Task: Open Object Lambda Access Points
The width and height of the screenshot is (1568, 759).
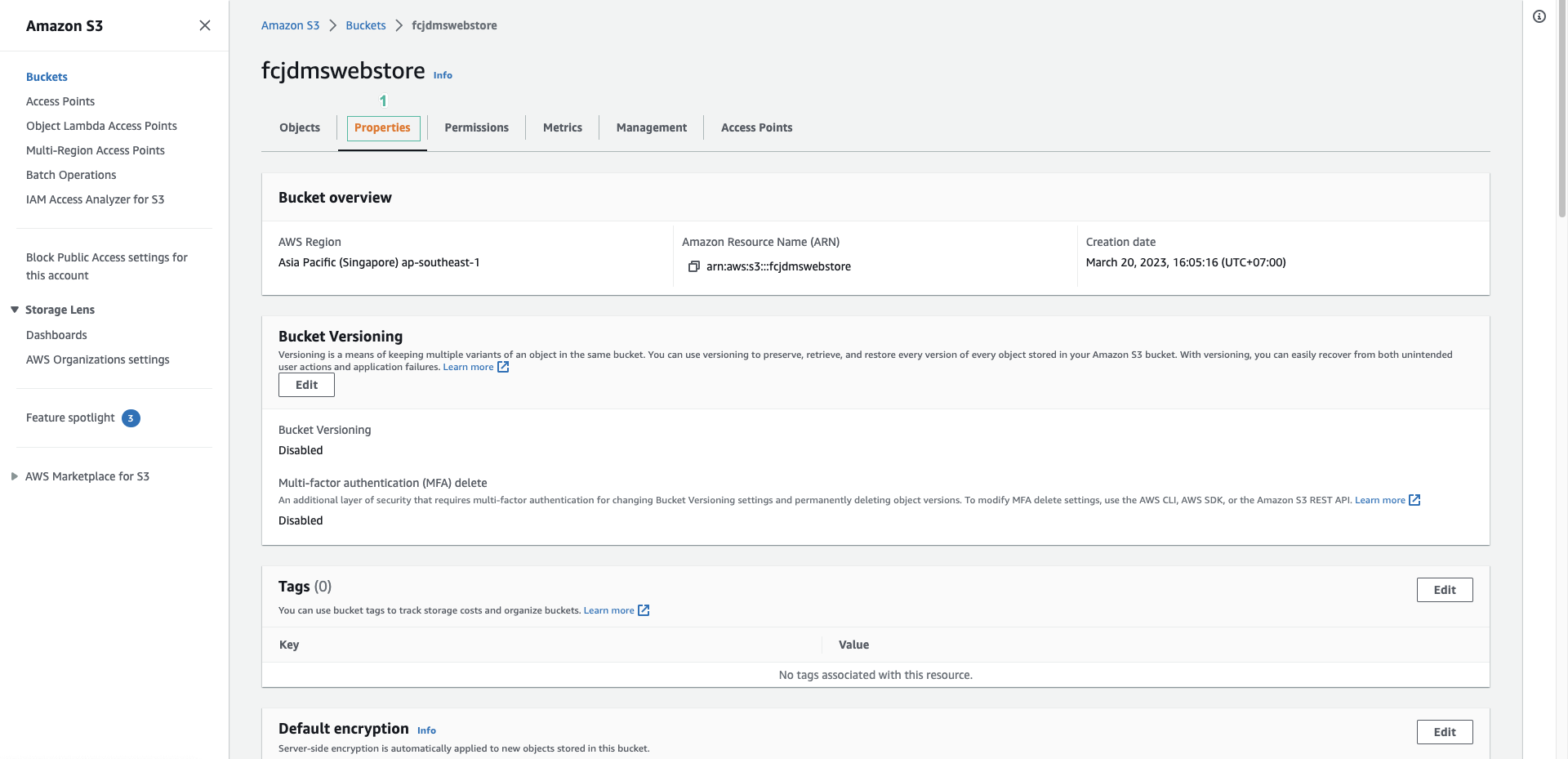Action: coord(101,126)
